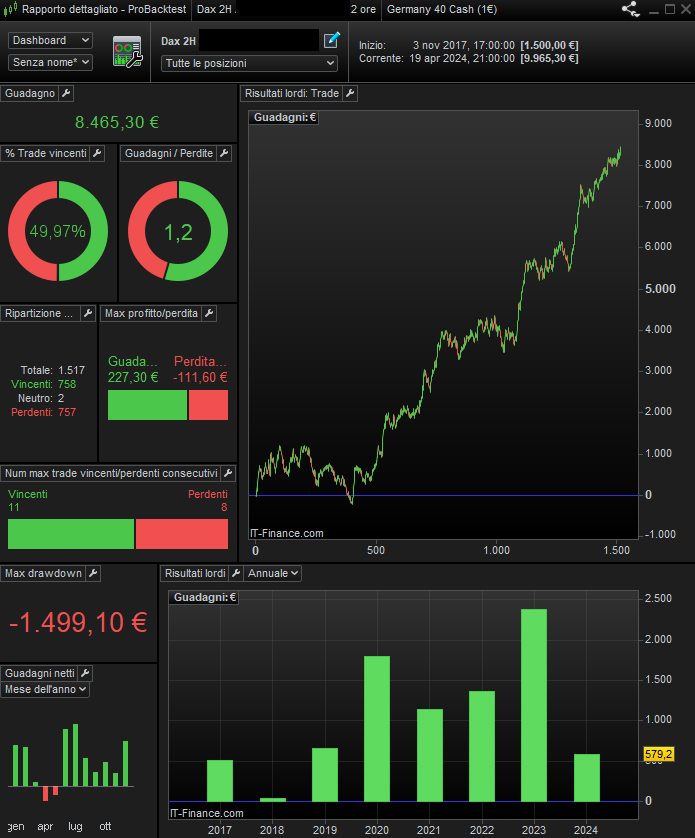The width and height of the screenshot is (695, 838).
Task: Open wrench for Num max trade consecutivi
Action: click(228, 473)
